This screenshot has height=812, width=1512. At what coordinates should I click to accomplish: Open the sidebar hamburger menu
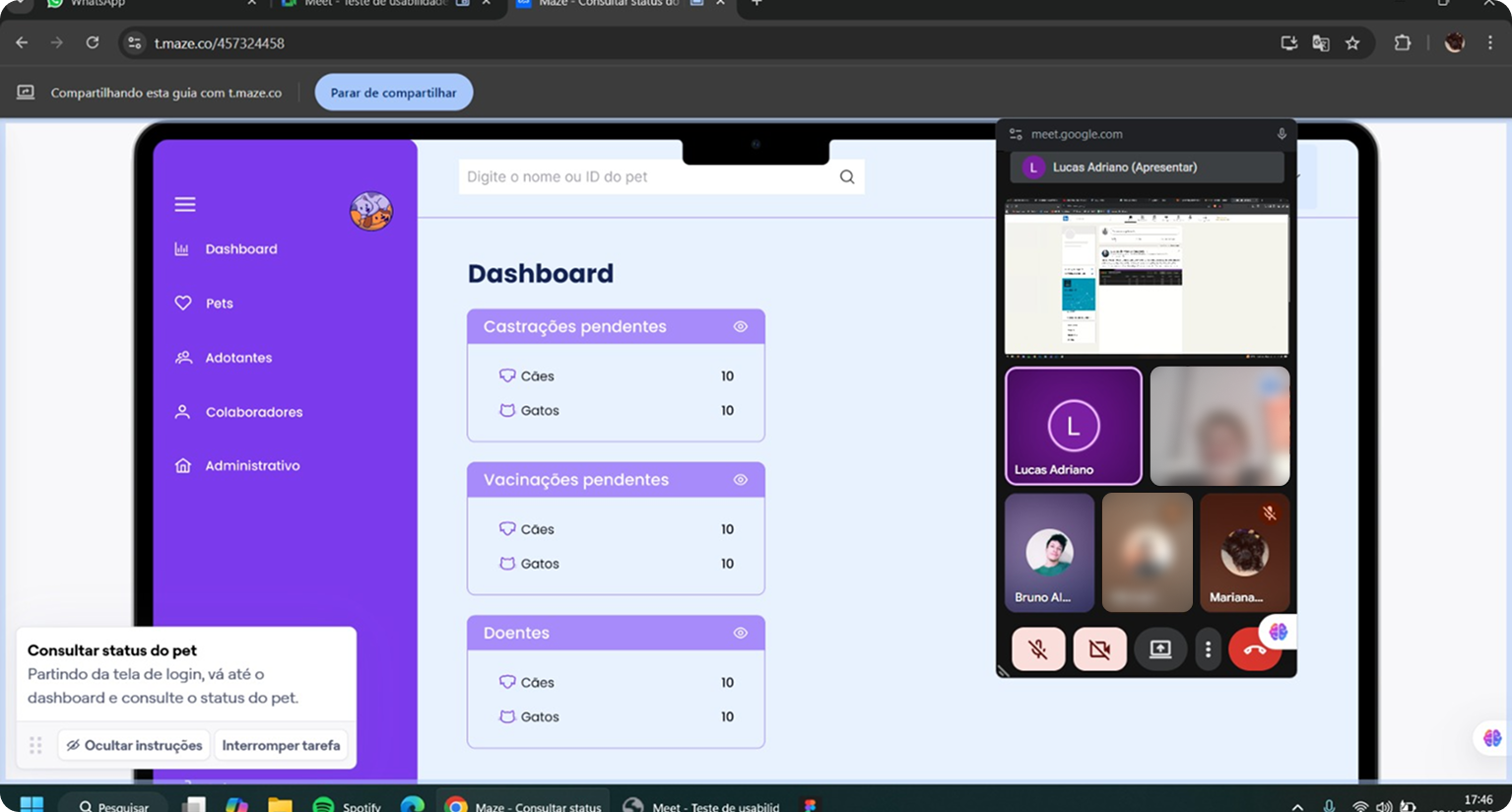(x=184, y=204)
